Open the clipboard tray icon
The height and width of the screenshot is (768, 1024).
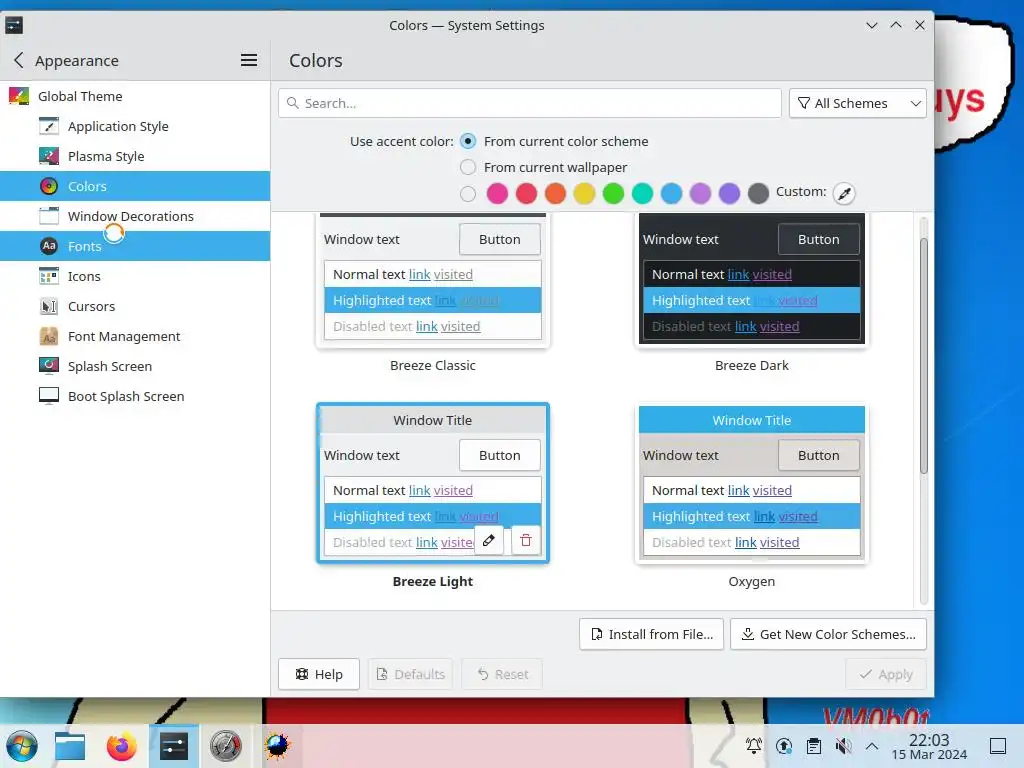click(814, 746)
